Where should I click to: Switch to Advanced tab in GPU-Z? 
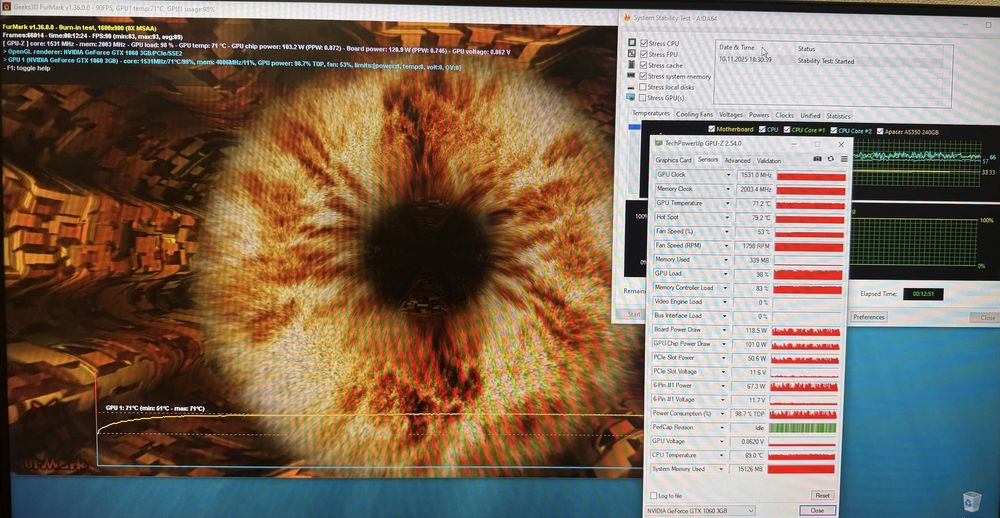click(x=737, y=161)
